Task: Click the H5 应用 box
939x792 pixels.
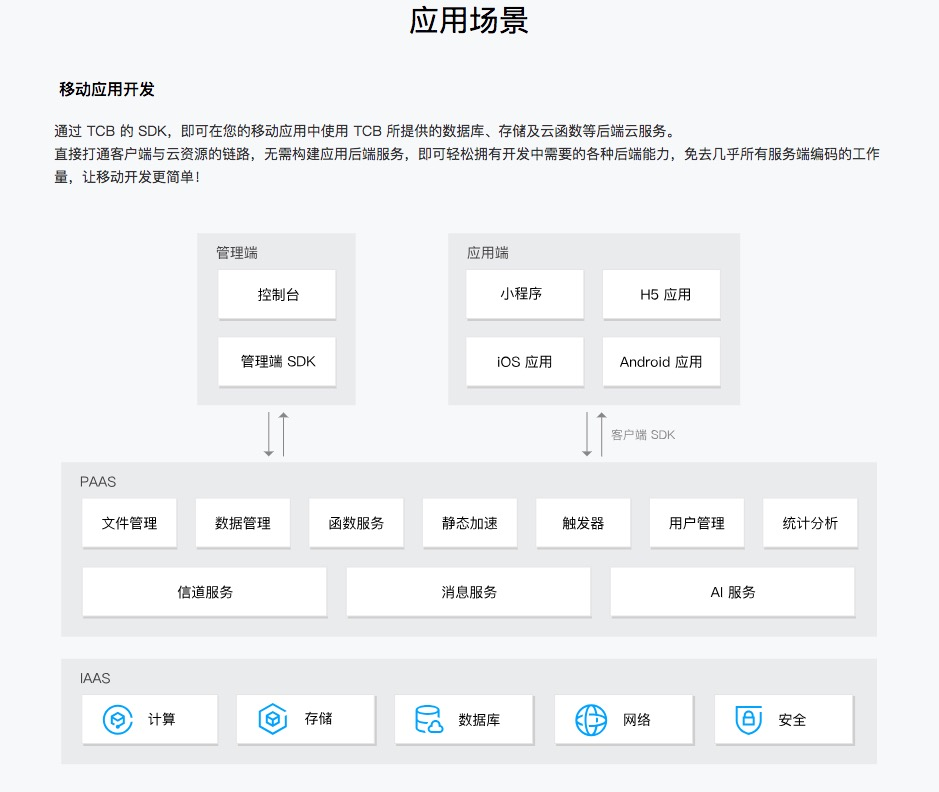Action: point(661,295)
